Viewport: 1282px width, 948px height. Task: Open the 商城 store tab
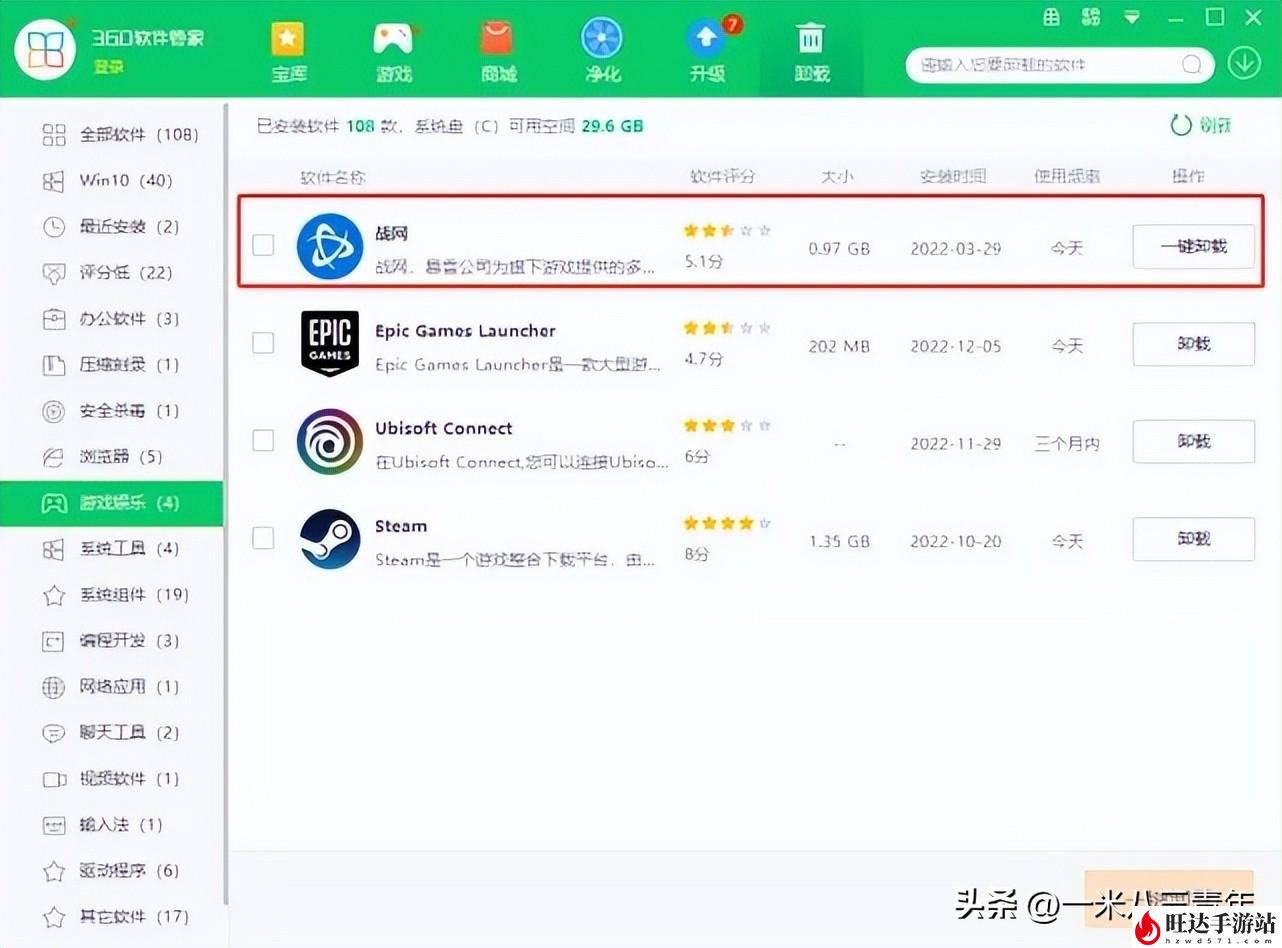(498, 50)
